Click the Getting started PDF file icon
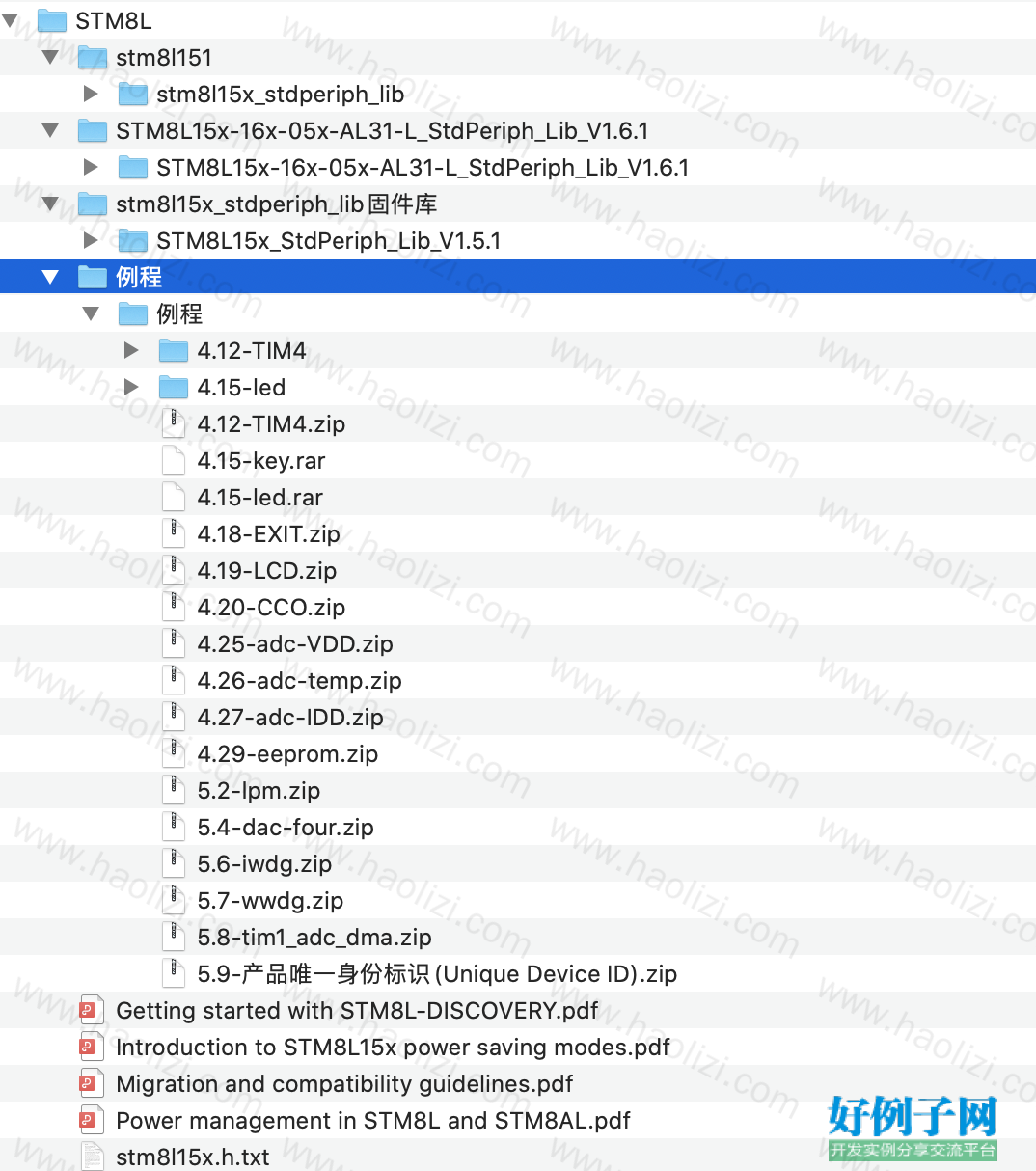1036x1171 pixels. tap(92, 1010)
